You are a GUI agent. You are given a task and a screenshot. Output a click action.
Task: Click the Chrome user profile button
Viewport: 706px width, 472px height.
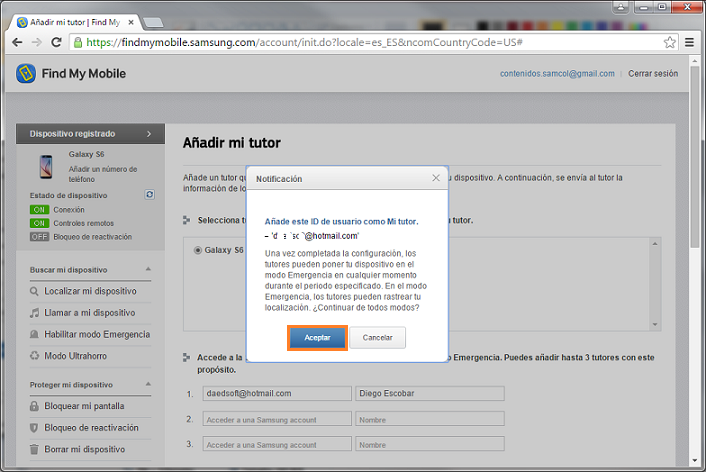[621, 6]
